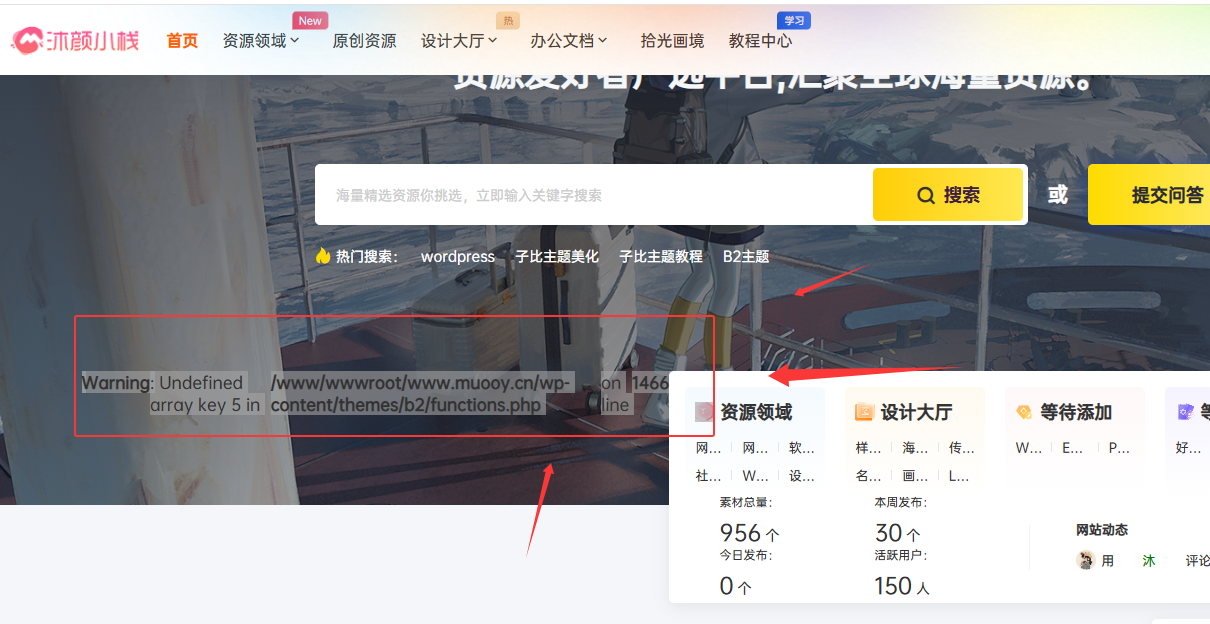Click the 沐颜小栈 site logo

75,41
